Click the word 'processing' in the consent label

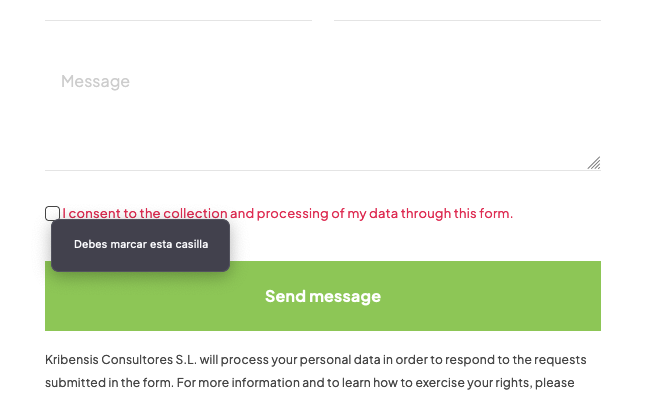[x=293, y=214]
